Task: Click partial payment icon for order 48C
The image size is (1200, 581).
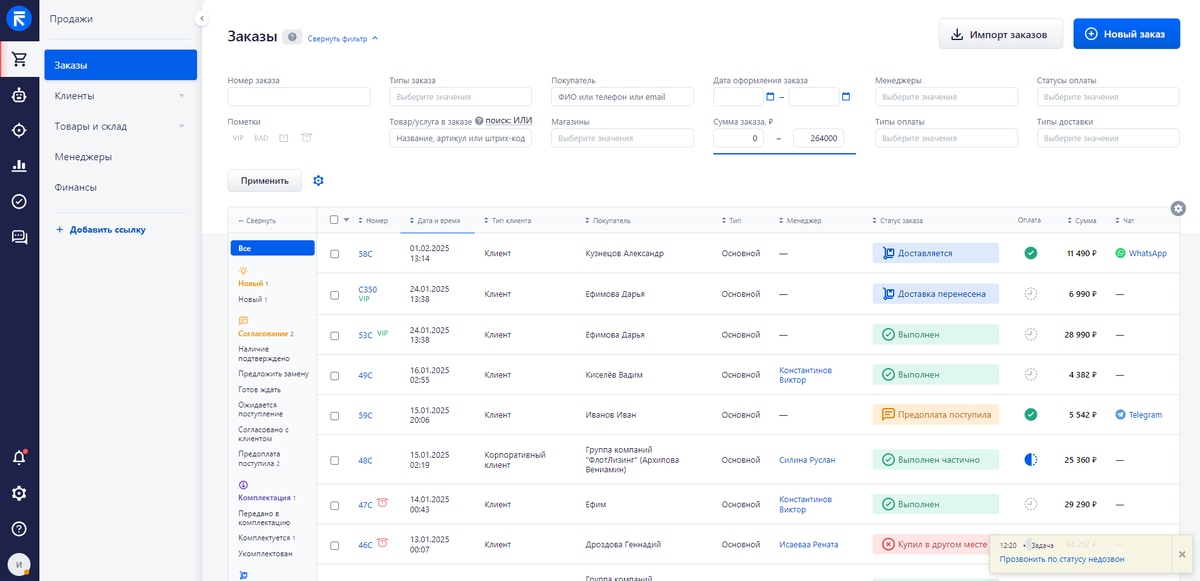Action: (1030, 460)
